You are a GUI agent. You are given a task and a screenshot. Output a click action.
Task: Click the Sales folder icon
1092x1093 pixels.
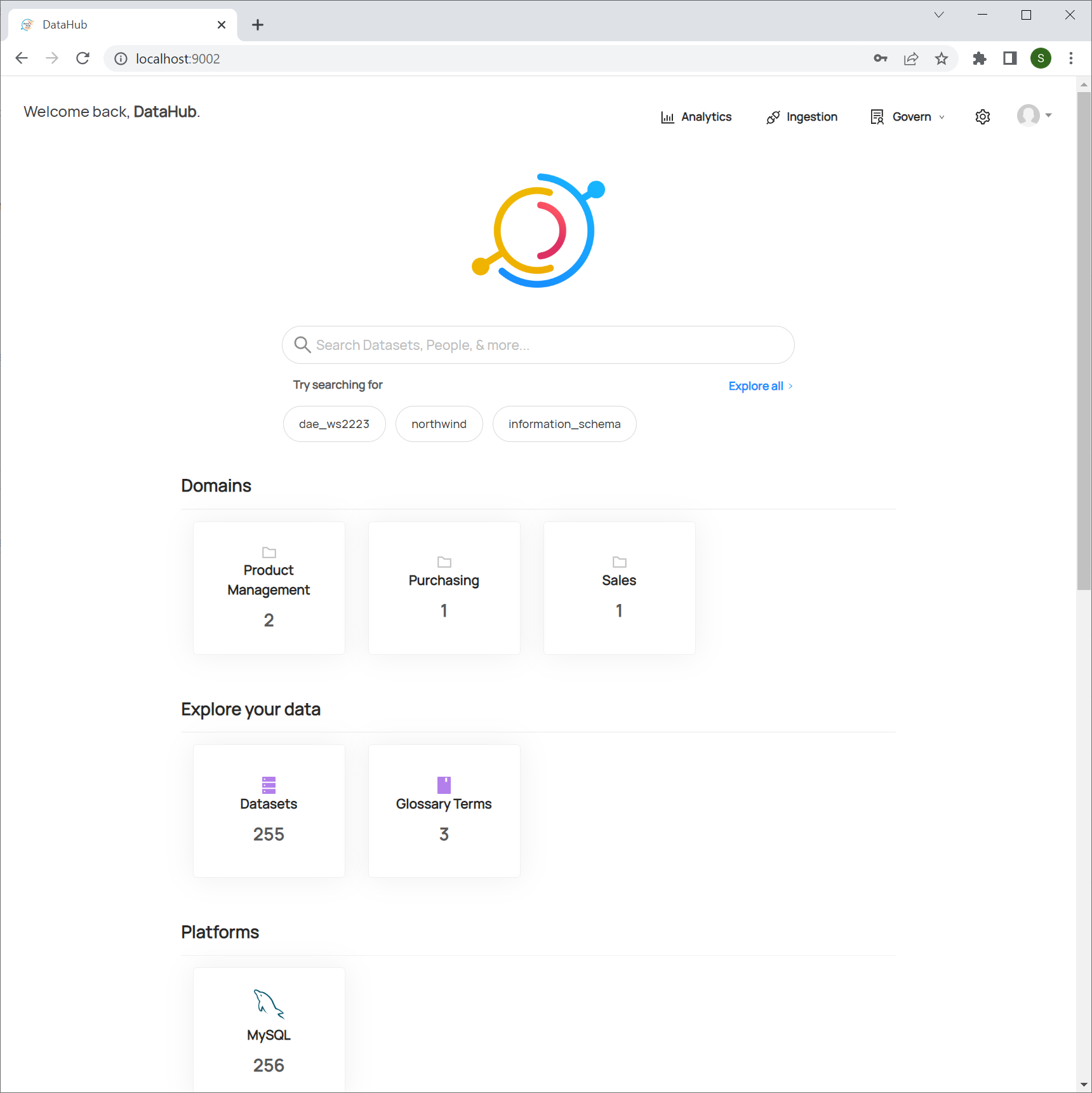click(620, 562)
